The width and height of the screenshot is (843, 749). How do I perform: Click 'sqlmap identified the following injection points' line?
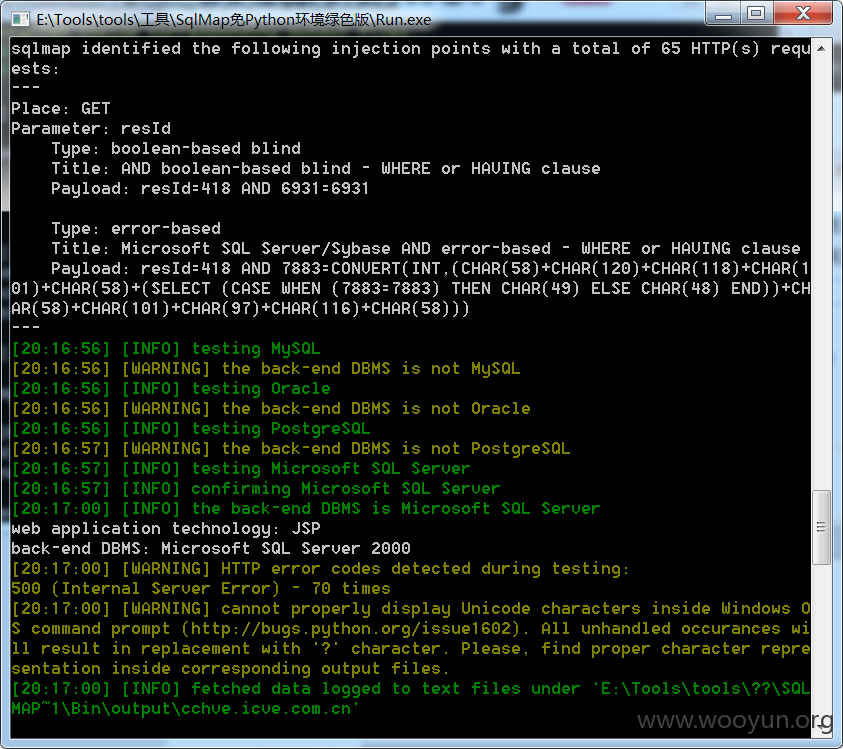411,59
